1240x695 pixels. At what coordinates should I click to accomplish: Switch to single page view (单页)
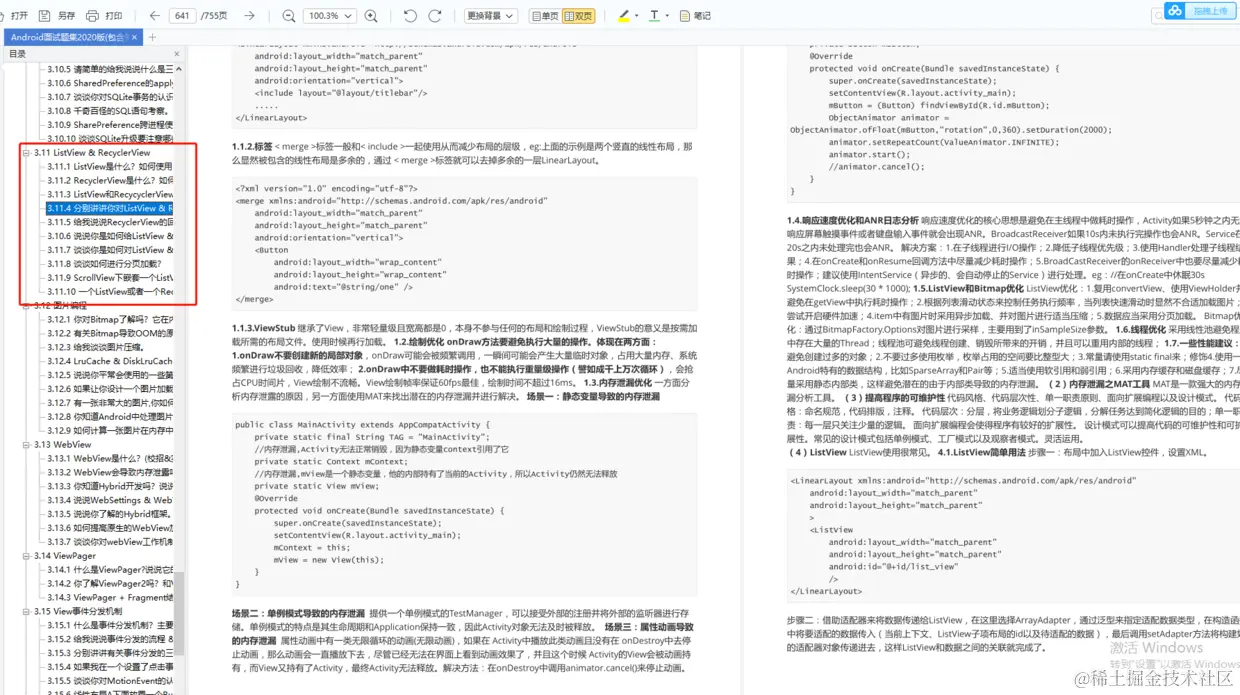point(544,16)
